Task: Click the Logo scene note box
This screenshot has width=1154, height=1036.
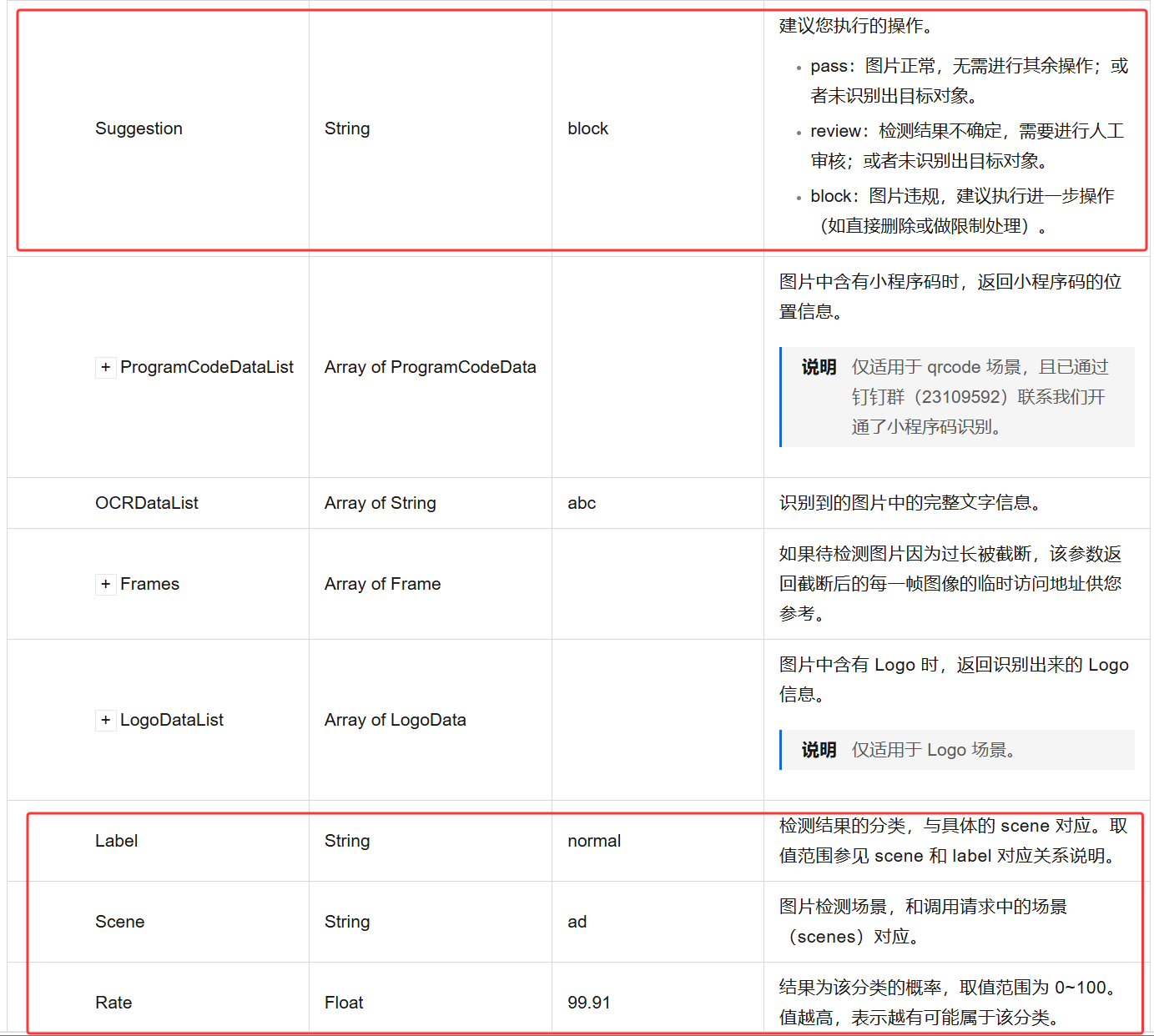Action: coord(957,750)
